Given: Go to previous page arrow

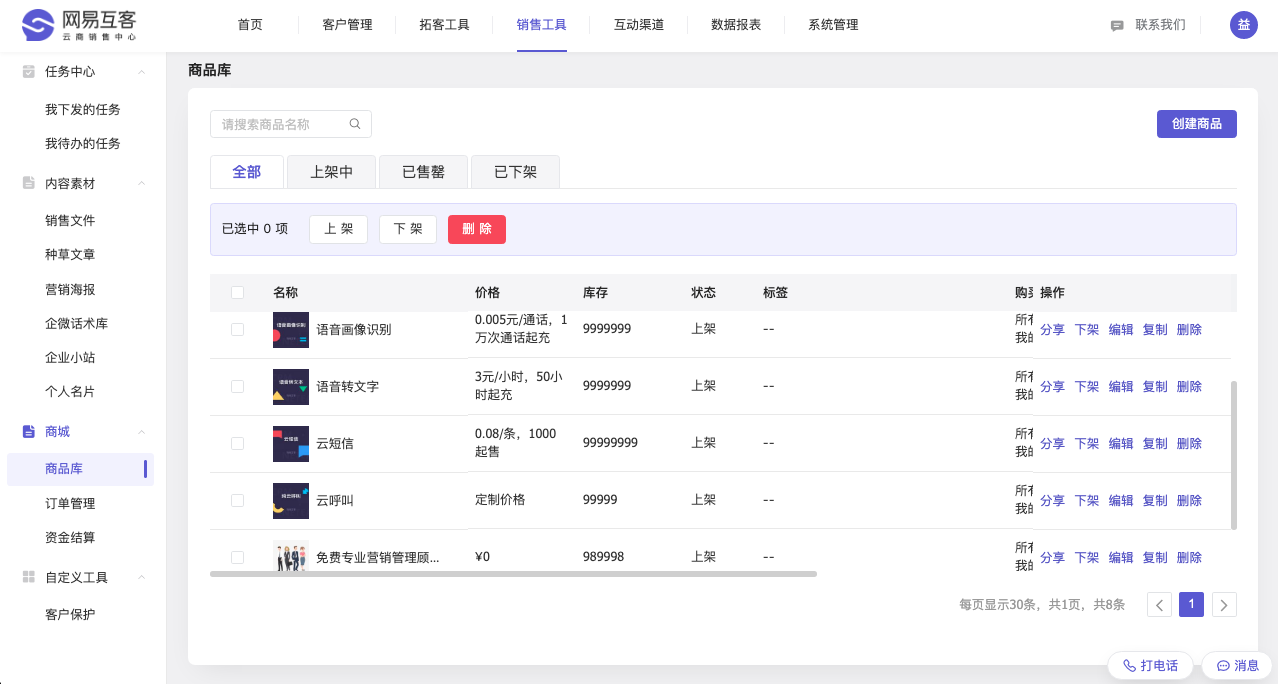Looking at the screenshot, I should point(1159,604).
